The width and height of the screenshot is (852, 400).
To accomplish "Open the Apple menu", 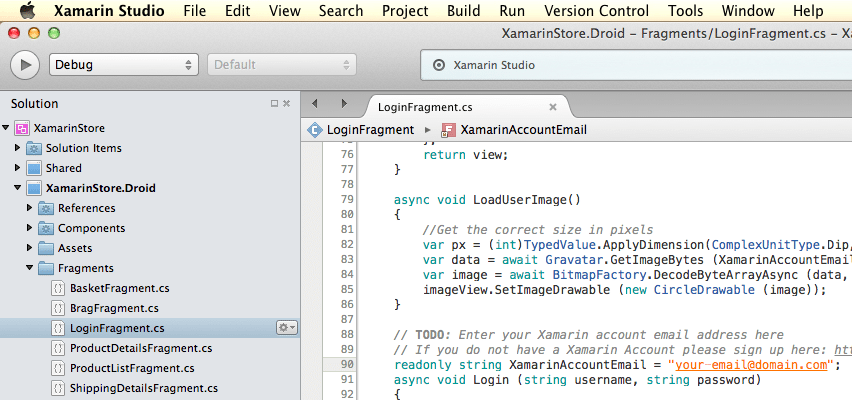I will [x=27, y=10].
